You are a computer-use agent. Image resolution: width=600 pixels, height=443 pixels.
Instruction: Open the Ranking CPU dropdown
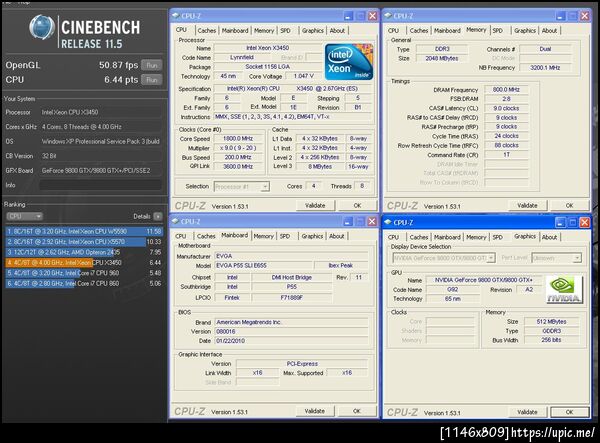click(x=24, y=216)
